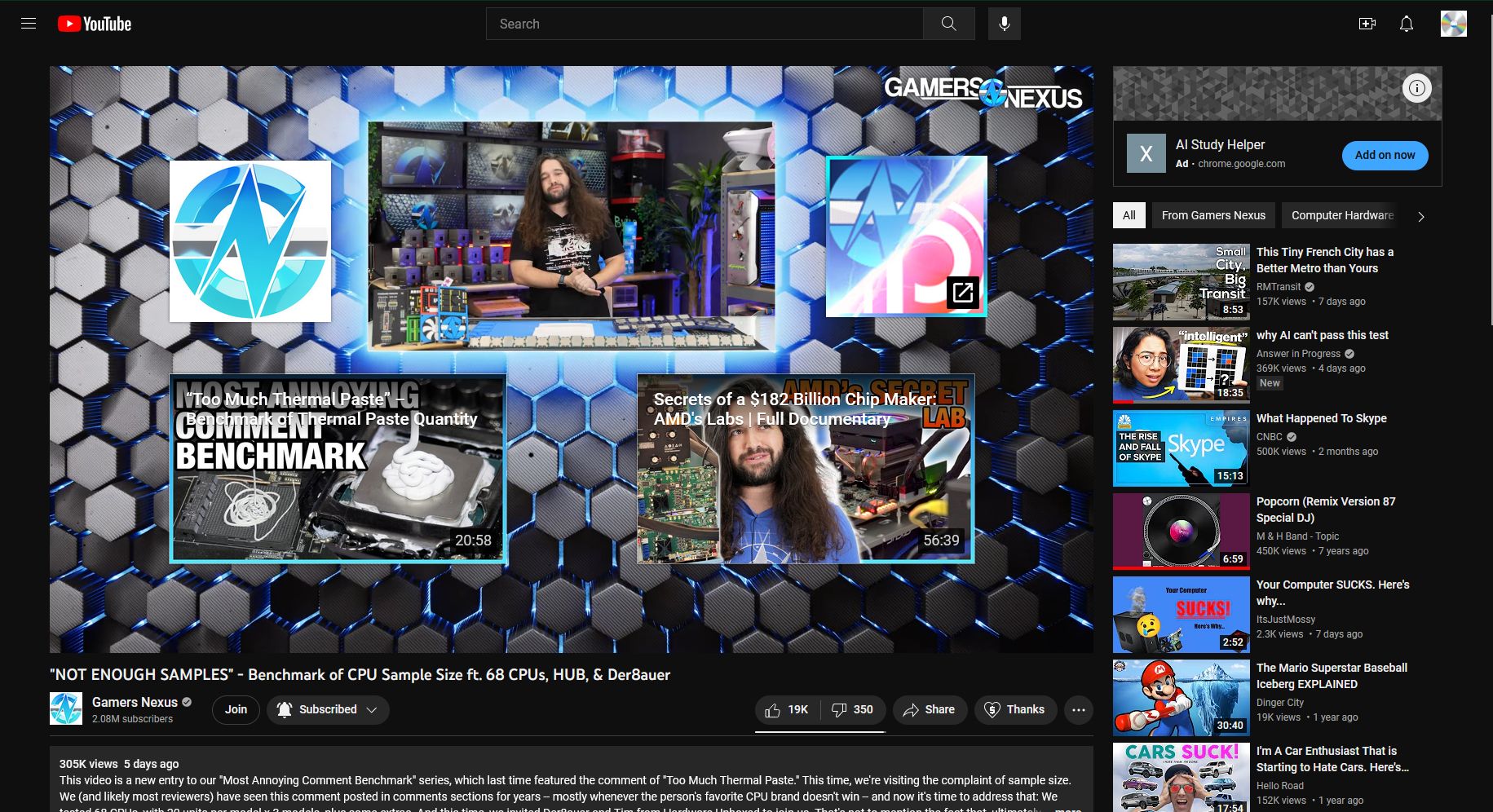This screenshot has width=1493, height=812.
Task: Like the video with thumbs up
Action: (x=786, y=709)
